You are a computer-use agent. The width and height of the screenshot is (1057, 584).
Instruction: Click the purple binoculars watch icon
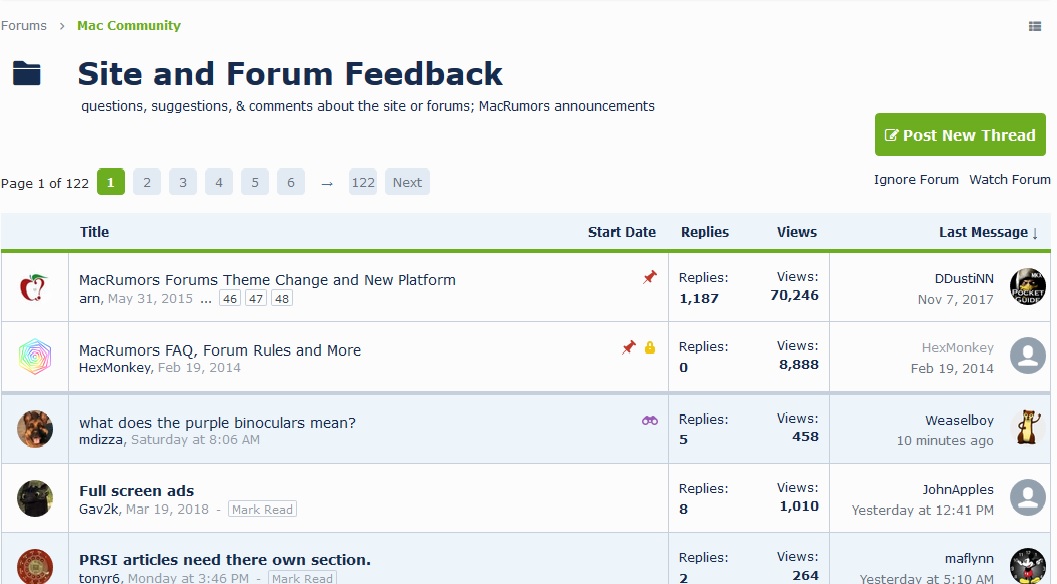point(650,421)
